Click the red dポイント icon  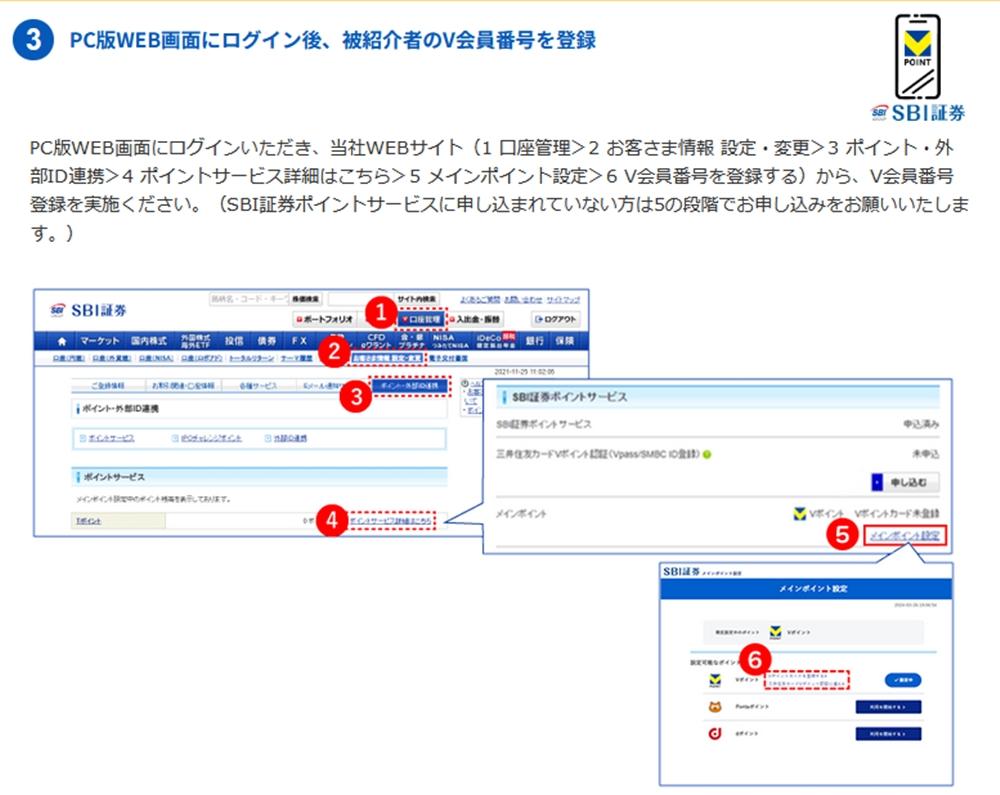pos(715,734)
